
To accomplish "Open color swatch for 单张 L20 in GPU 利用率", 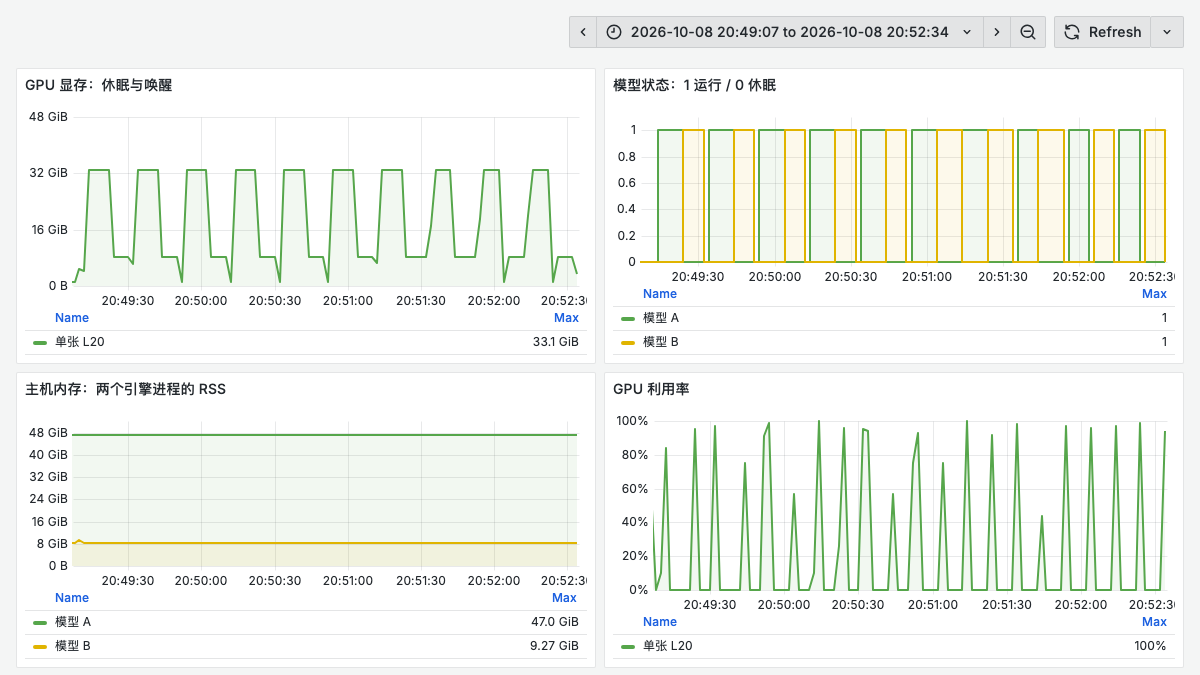I will tap(628, 646).
